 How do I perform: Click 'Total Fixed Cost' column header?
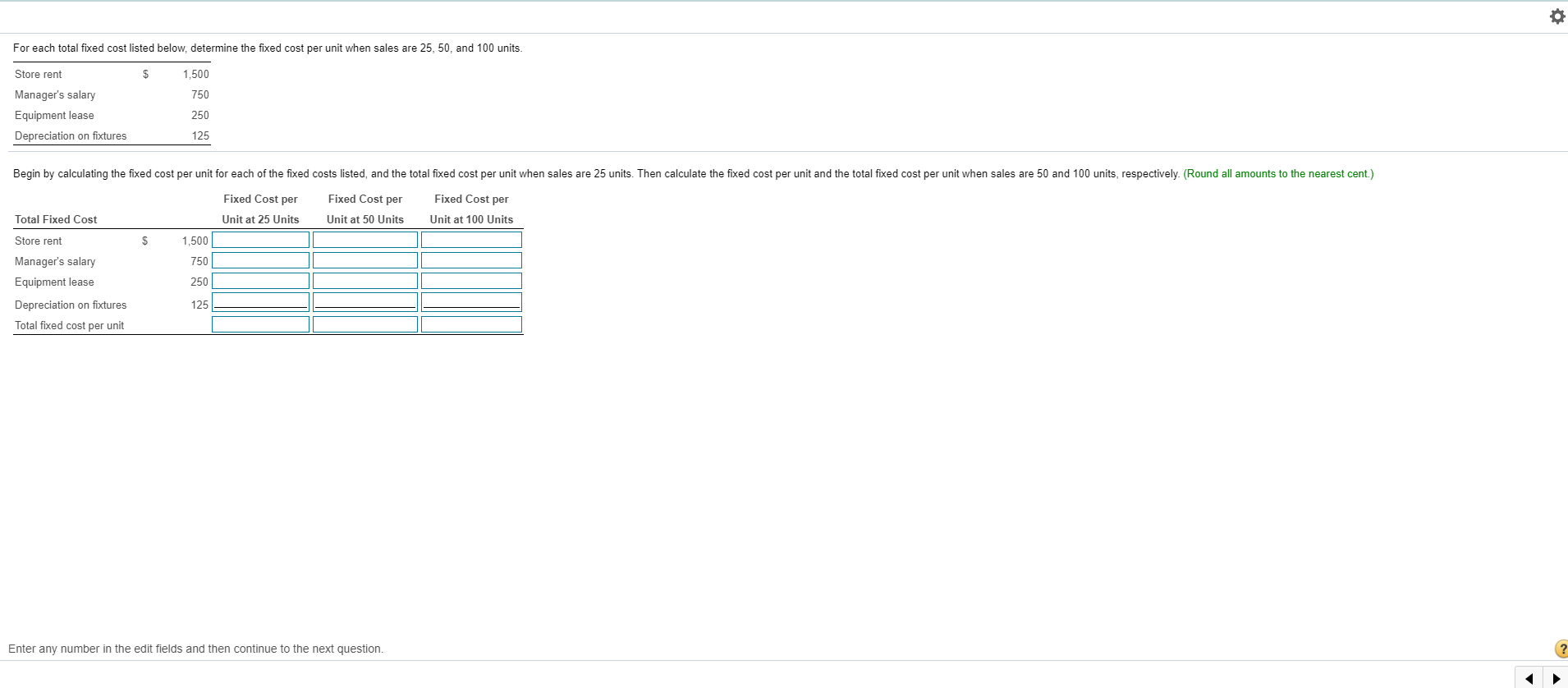pyautogui.click(x=56, y=219)
